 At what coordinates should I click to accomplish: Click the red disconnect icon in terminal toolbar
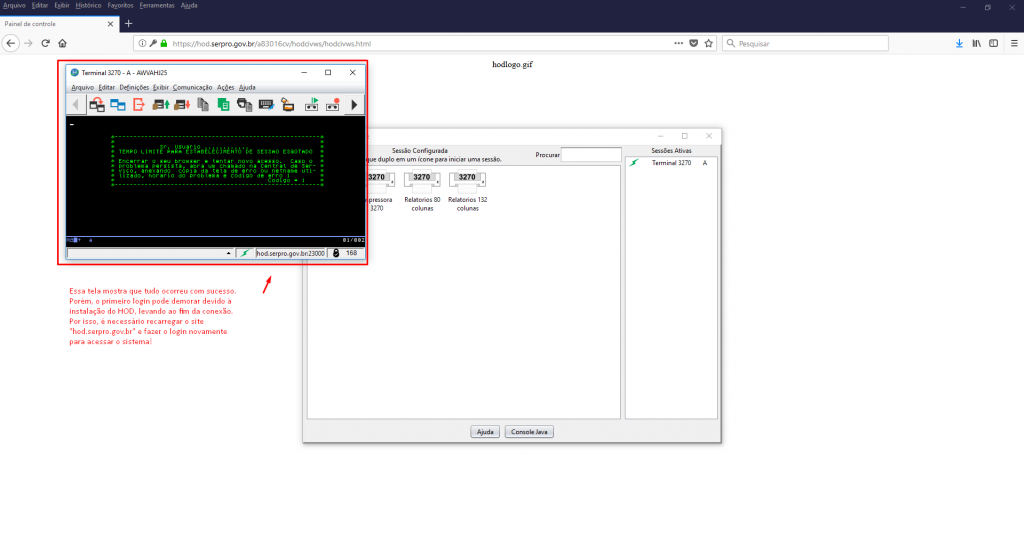[139, 103]
